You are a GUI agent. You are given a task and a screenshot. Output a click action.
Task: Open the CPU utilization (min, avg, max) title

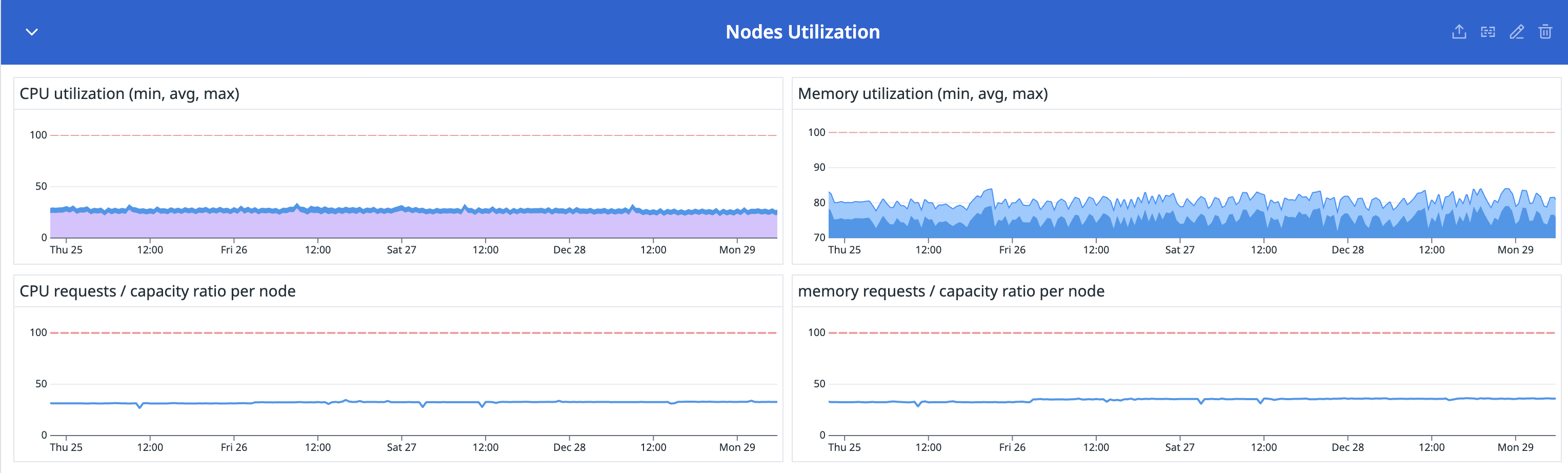point(129,94)
